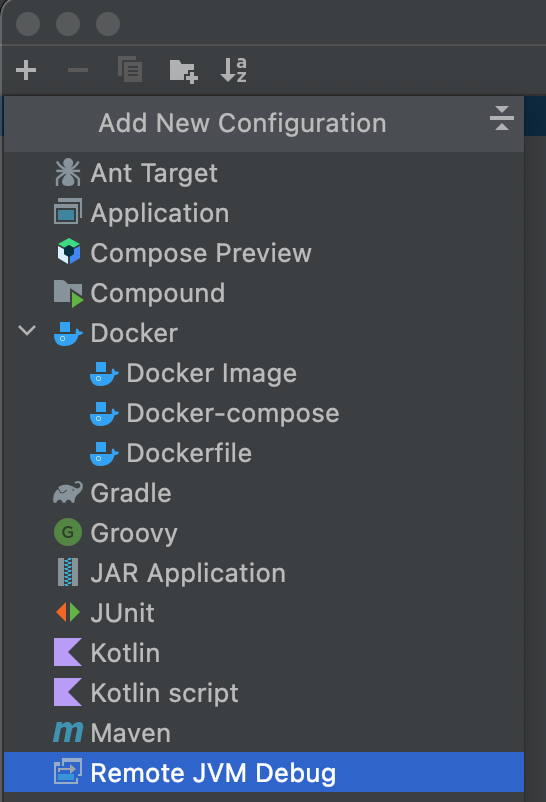This screenshot has height=802, width=546.
Task: Click the minimize window button
Action: 68,24
